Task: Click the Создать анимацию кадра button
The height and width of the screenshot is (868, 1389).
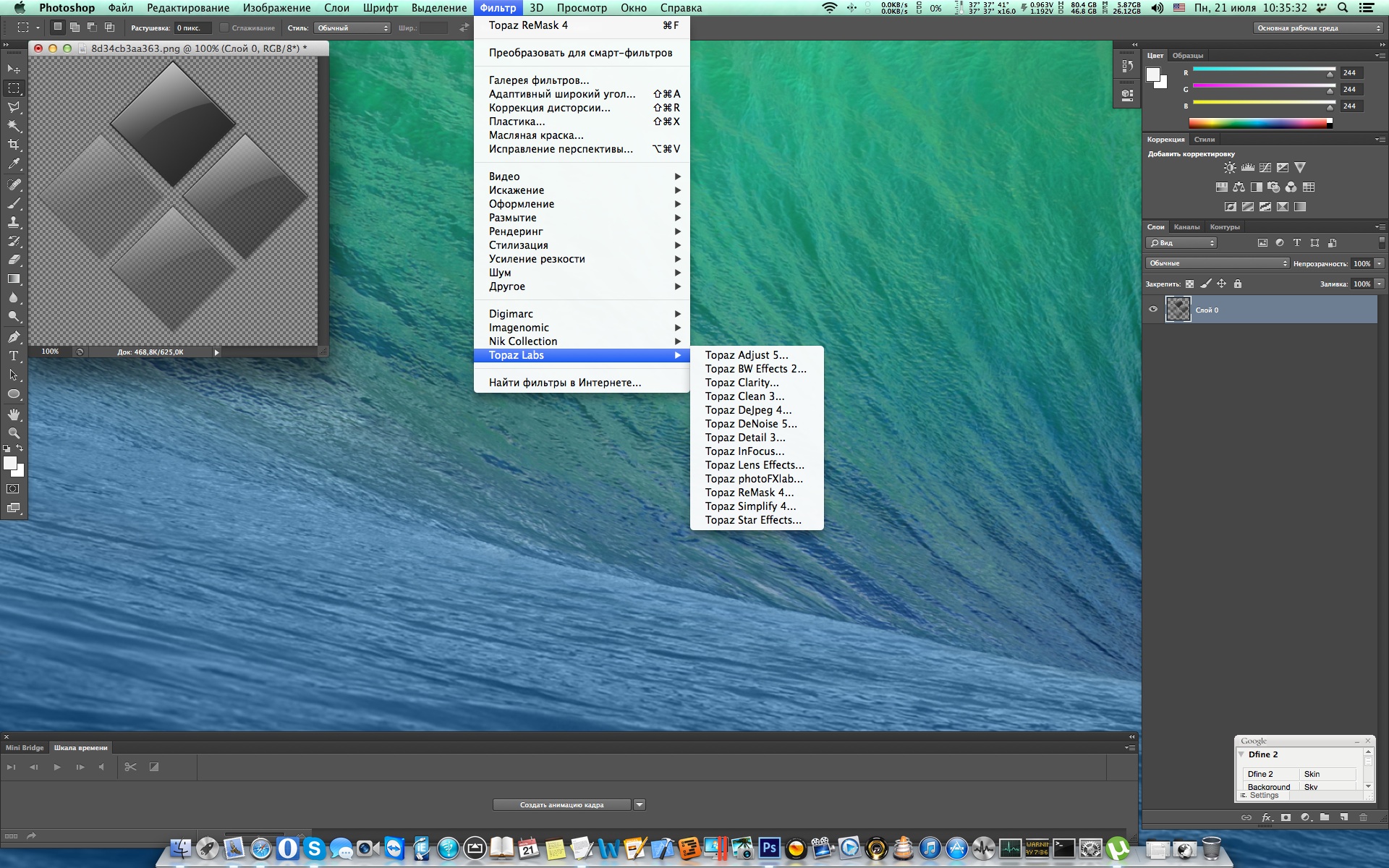Action: pyautogui.click(x=562, y=805)
